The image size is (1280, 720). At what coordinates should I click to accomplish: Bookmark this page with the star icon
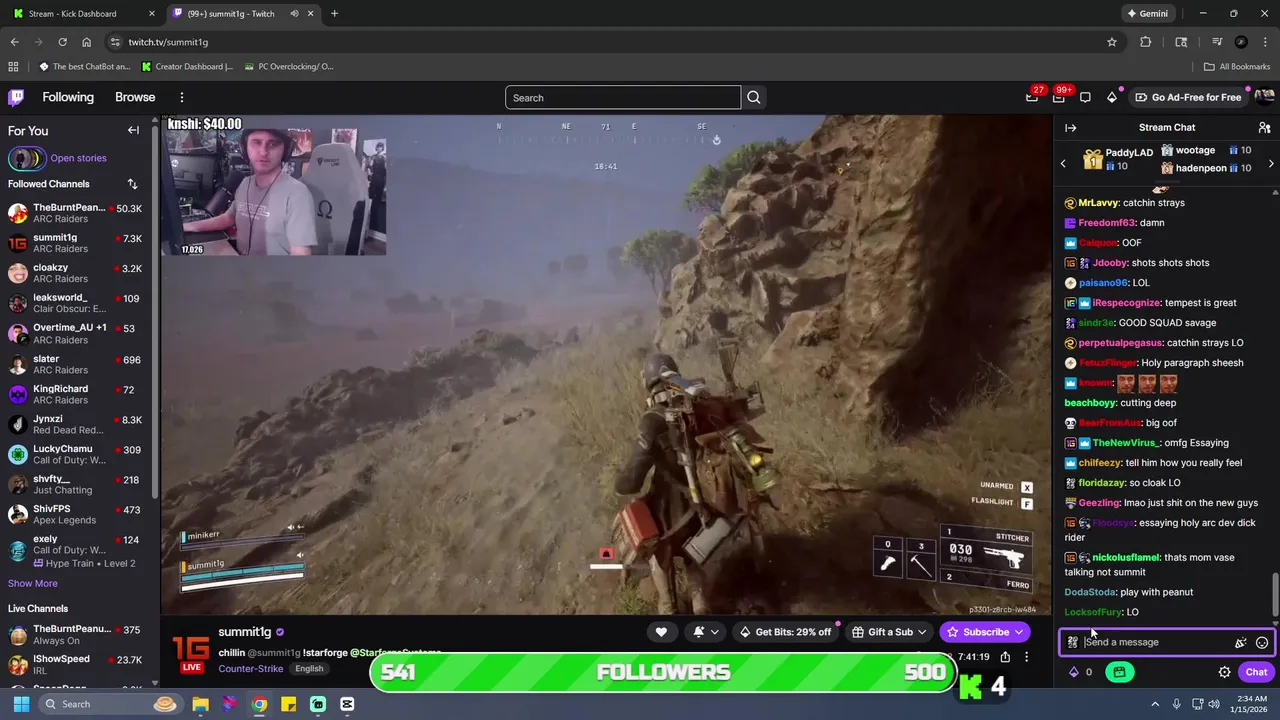[1112, 42]
